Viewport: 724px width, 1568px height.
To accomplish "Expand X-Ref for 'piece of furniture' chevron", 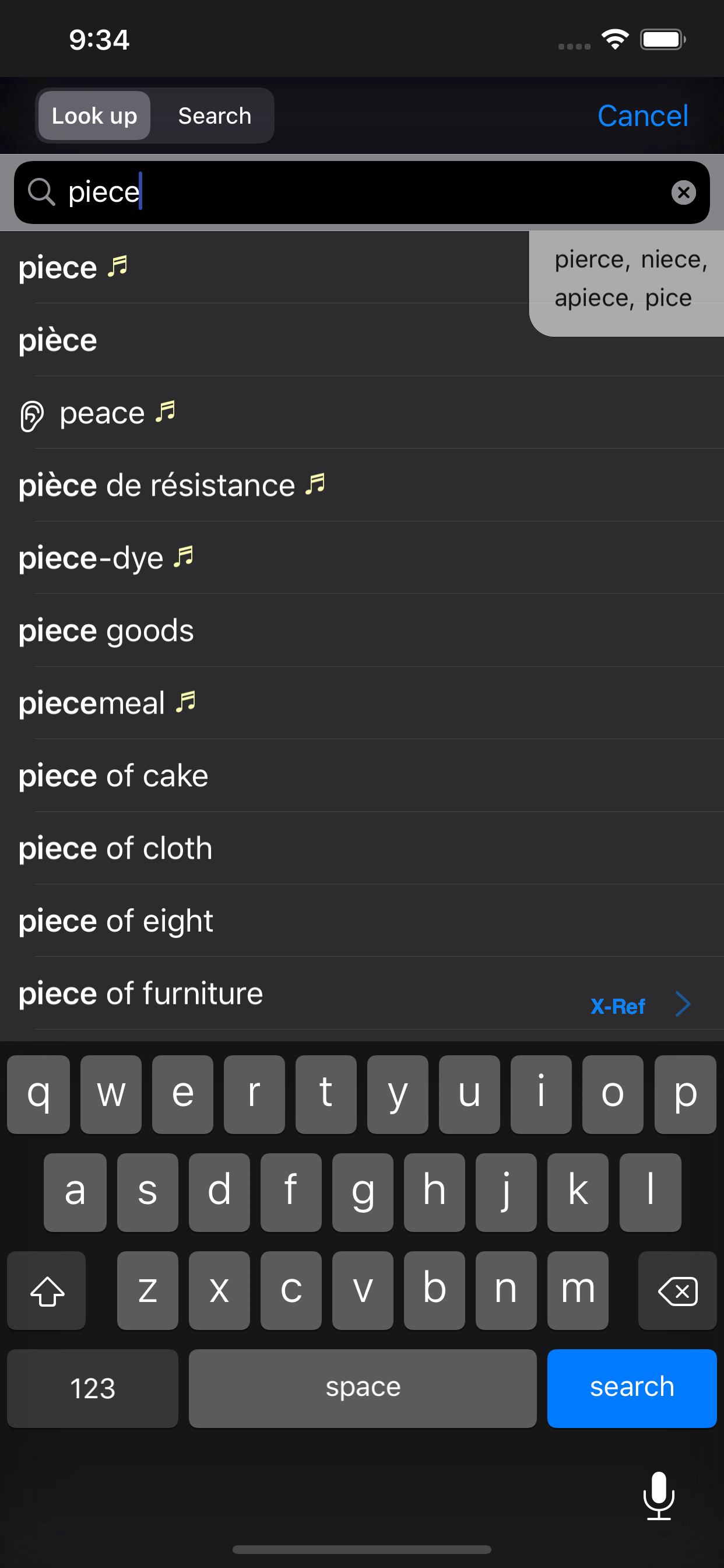I will pos(683,1004).
